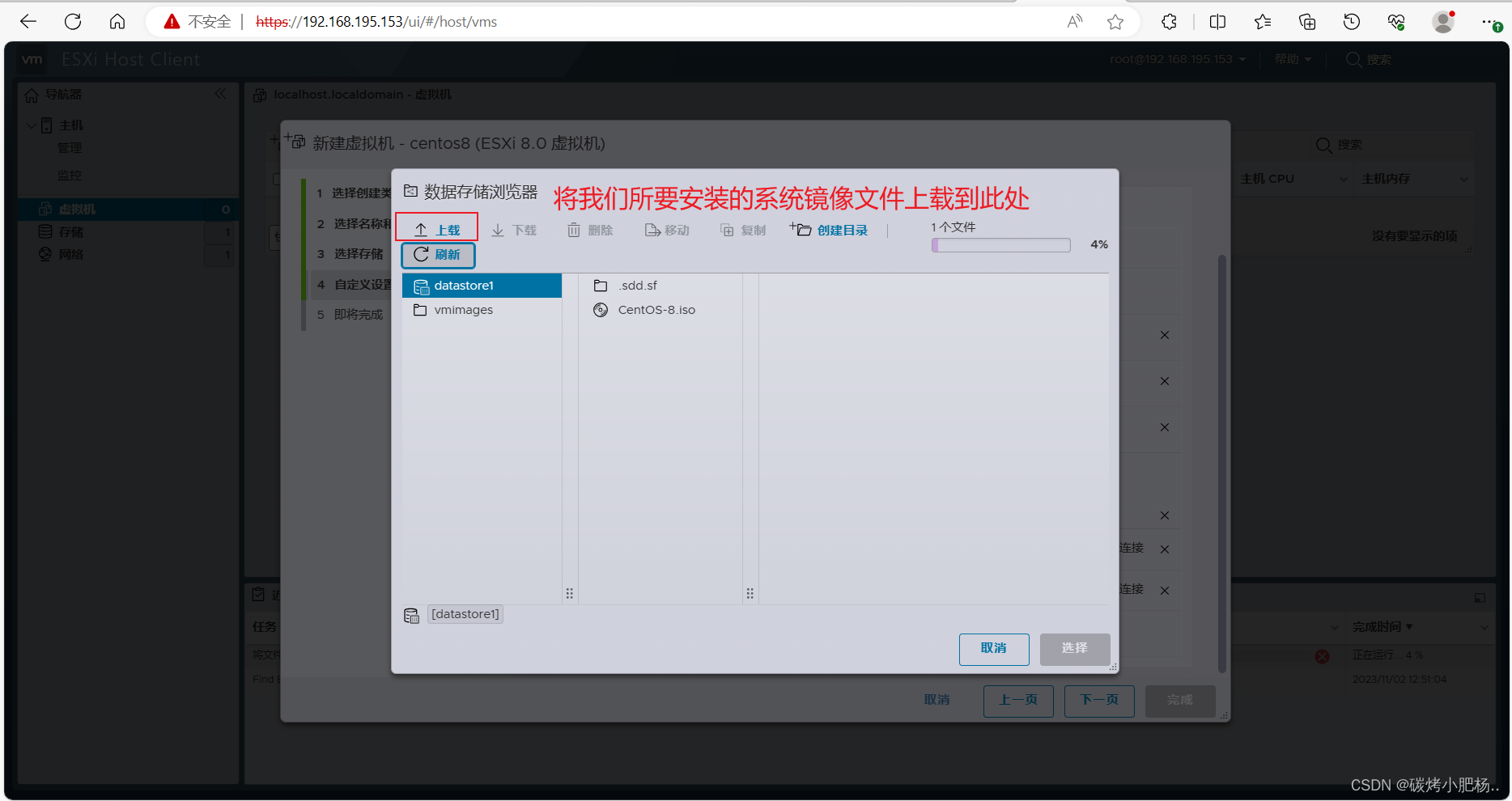Open the .sdd.sf folder
Viewport: 1512px width, 801px height.
pyautogui.click(x=637, y=286)
